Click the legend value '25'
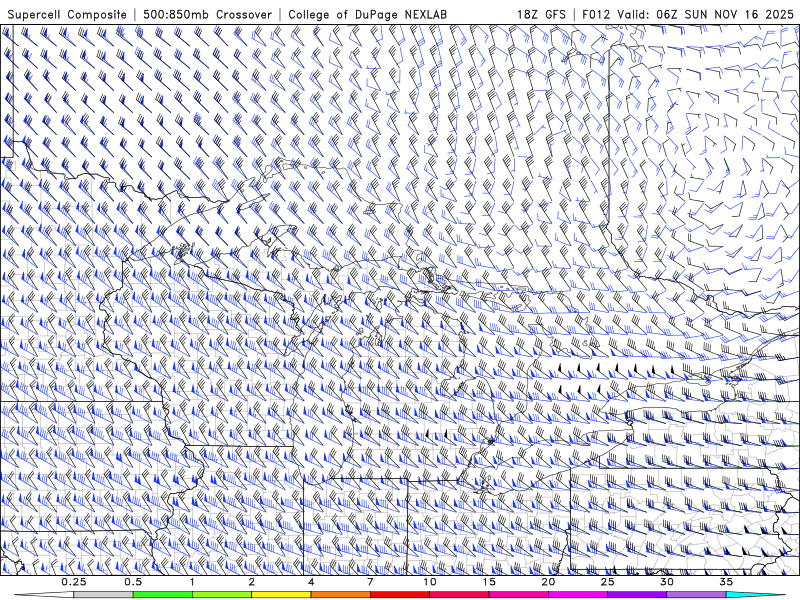This screenshot has height=600, width=800. coord(608,582)
